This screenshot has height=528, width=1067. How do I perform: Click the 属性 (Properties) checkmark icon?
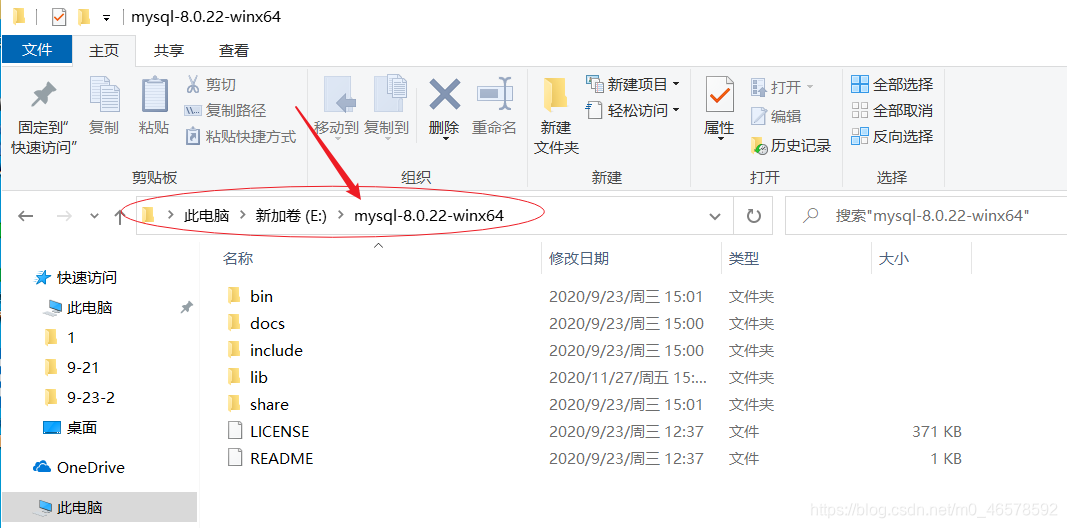pos(719,95)
